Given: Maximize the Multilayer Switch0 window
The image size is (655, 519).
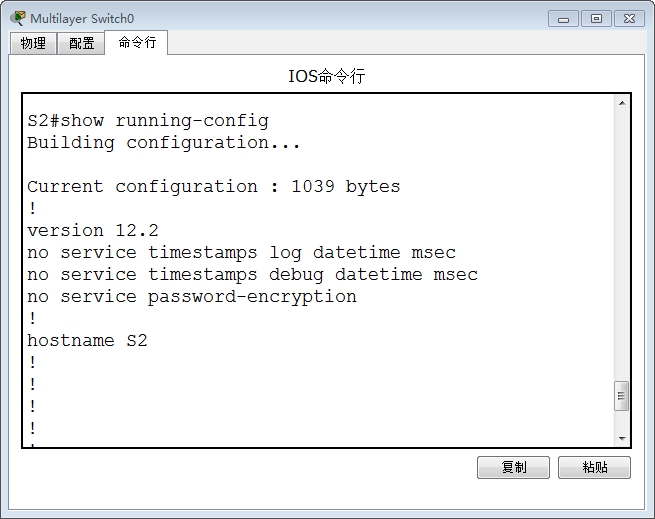Looking at the screenshot, I should (596, 18).
